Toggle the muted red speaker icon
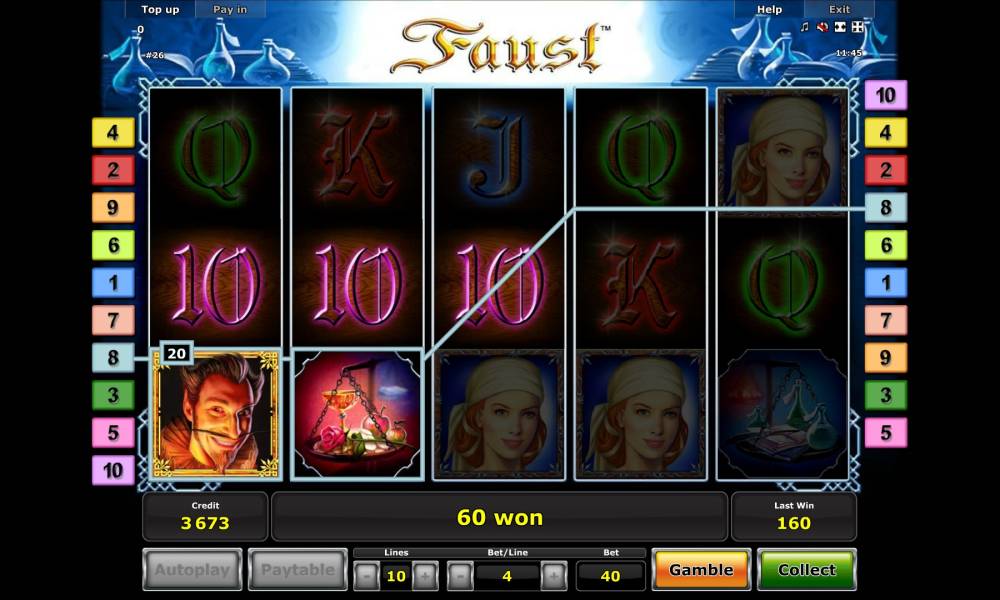The height and width of the screenshot is (600, 1000). (823, 27)
